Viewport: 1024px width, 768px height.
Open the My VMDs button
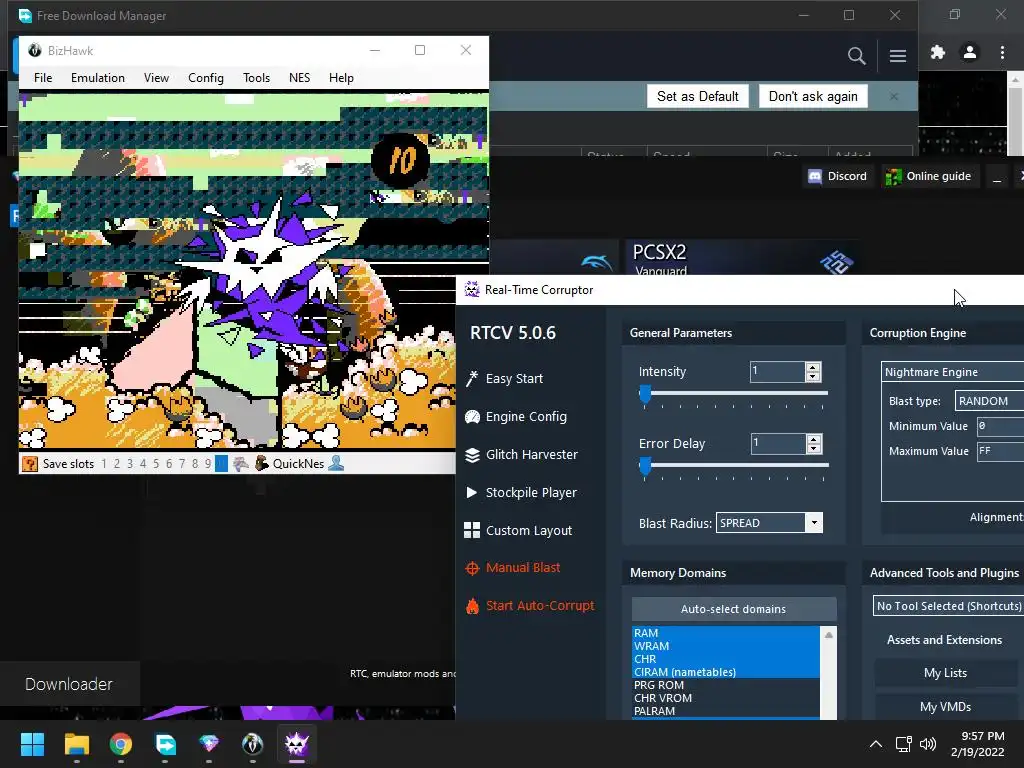pos(945,707)
